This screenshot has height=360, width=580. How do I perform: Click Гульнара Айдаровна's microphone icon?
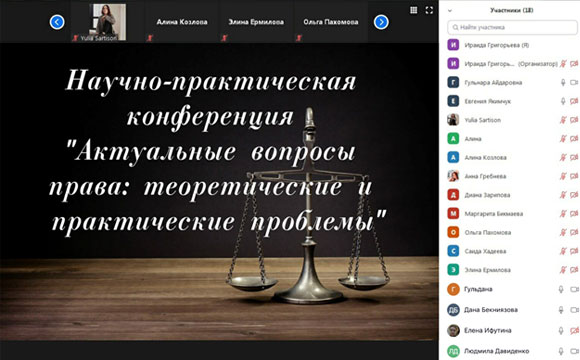point(563,83)
